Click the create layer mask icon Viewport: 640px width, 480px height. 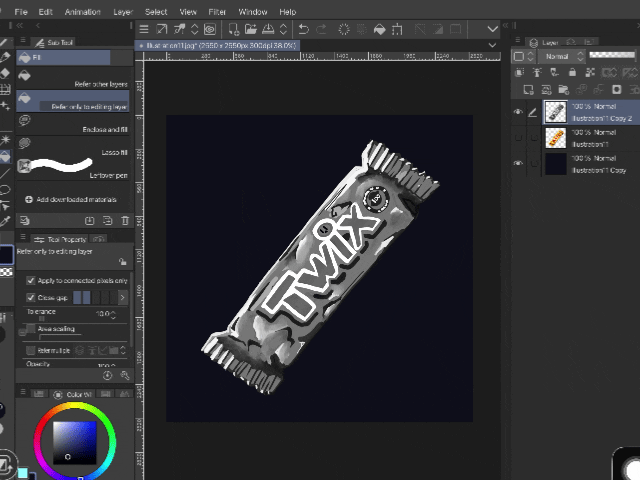(616, 90)
